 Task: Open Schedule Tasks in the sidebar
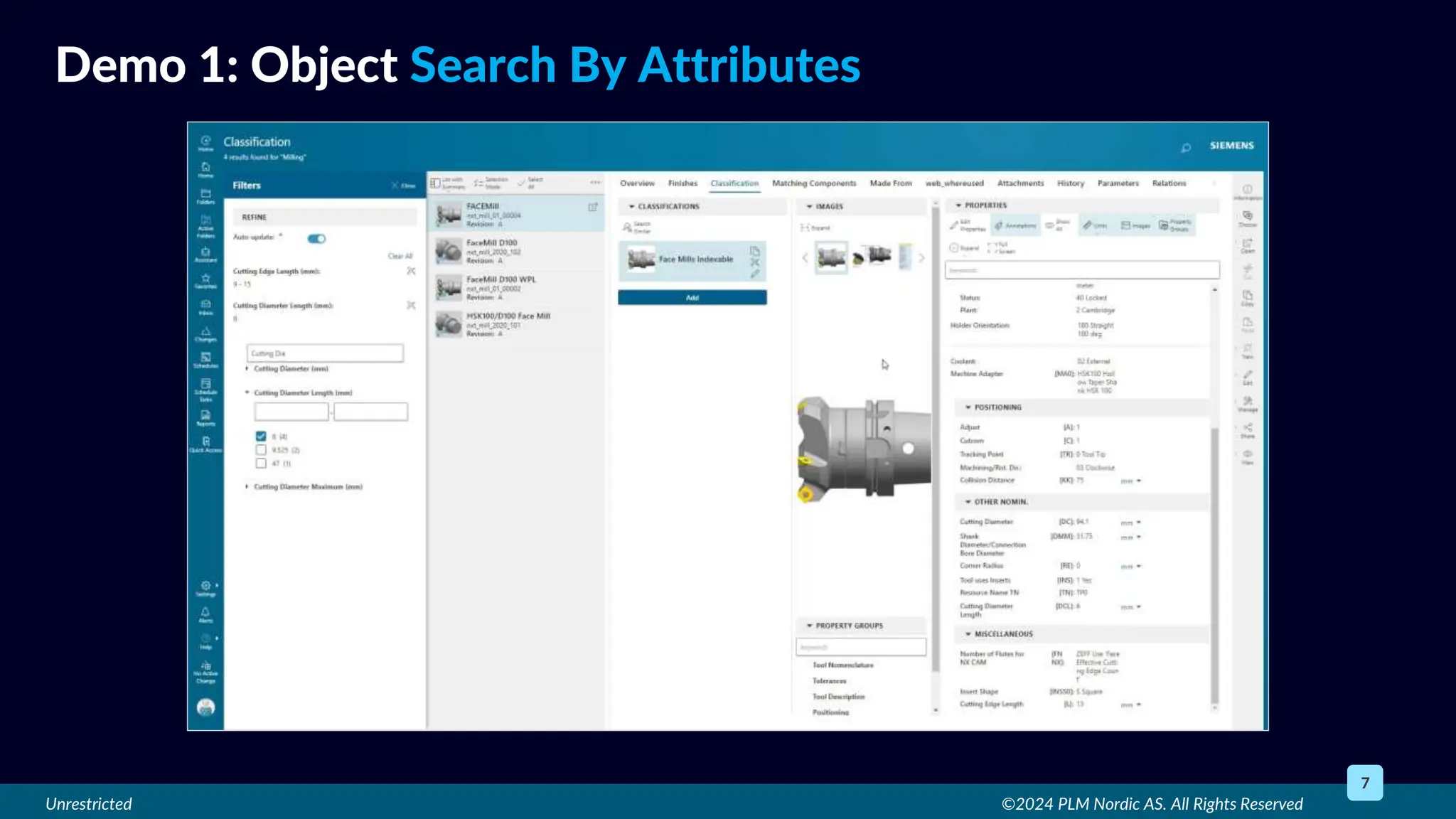[205, 390]
